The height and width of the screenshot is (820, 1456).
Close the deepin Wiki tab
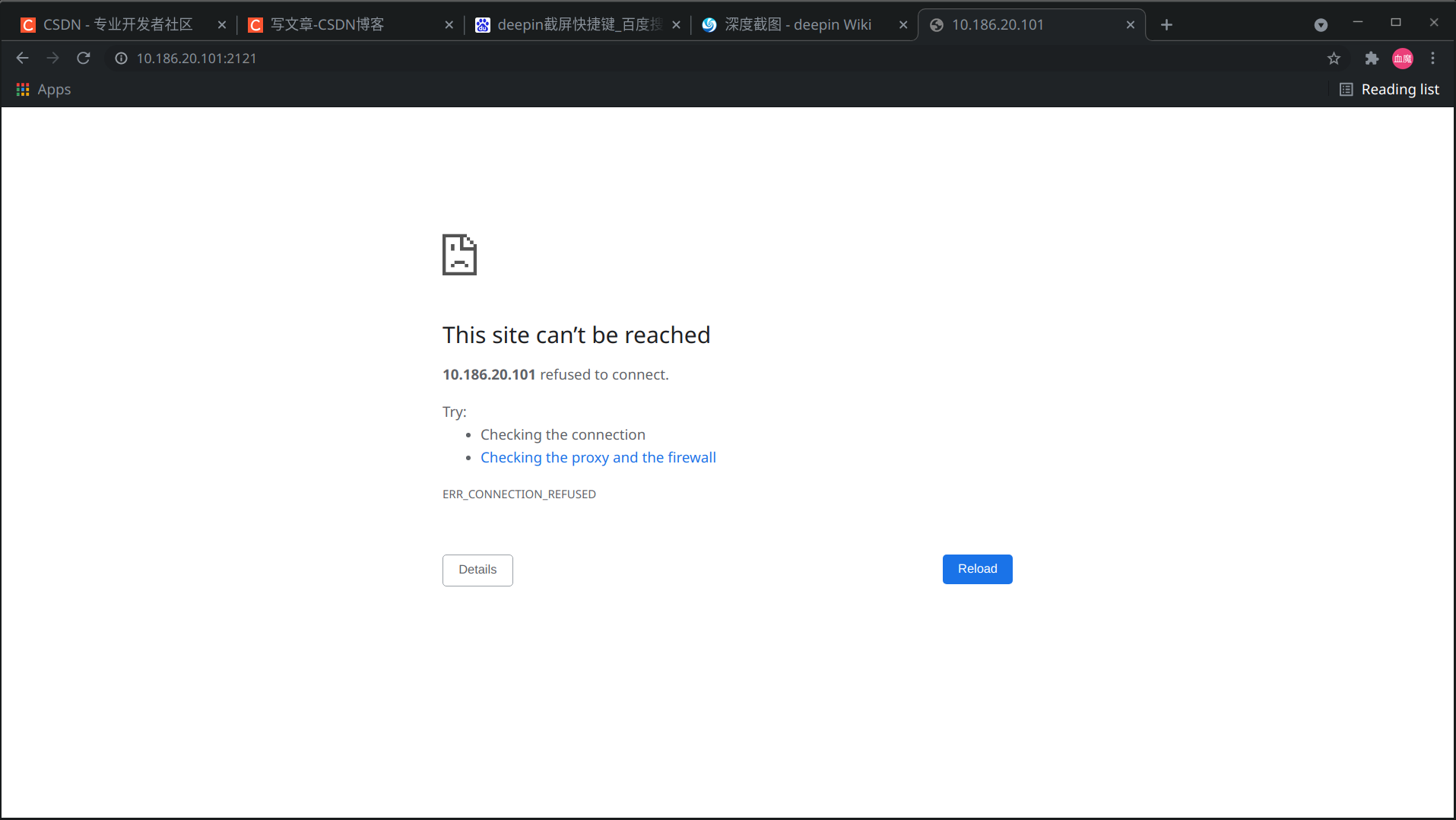tap(903, 25)
